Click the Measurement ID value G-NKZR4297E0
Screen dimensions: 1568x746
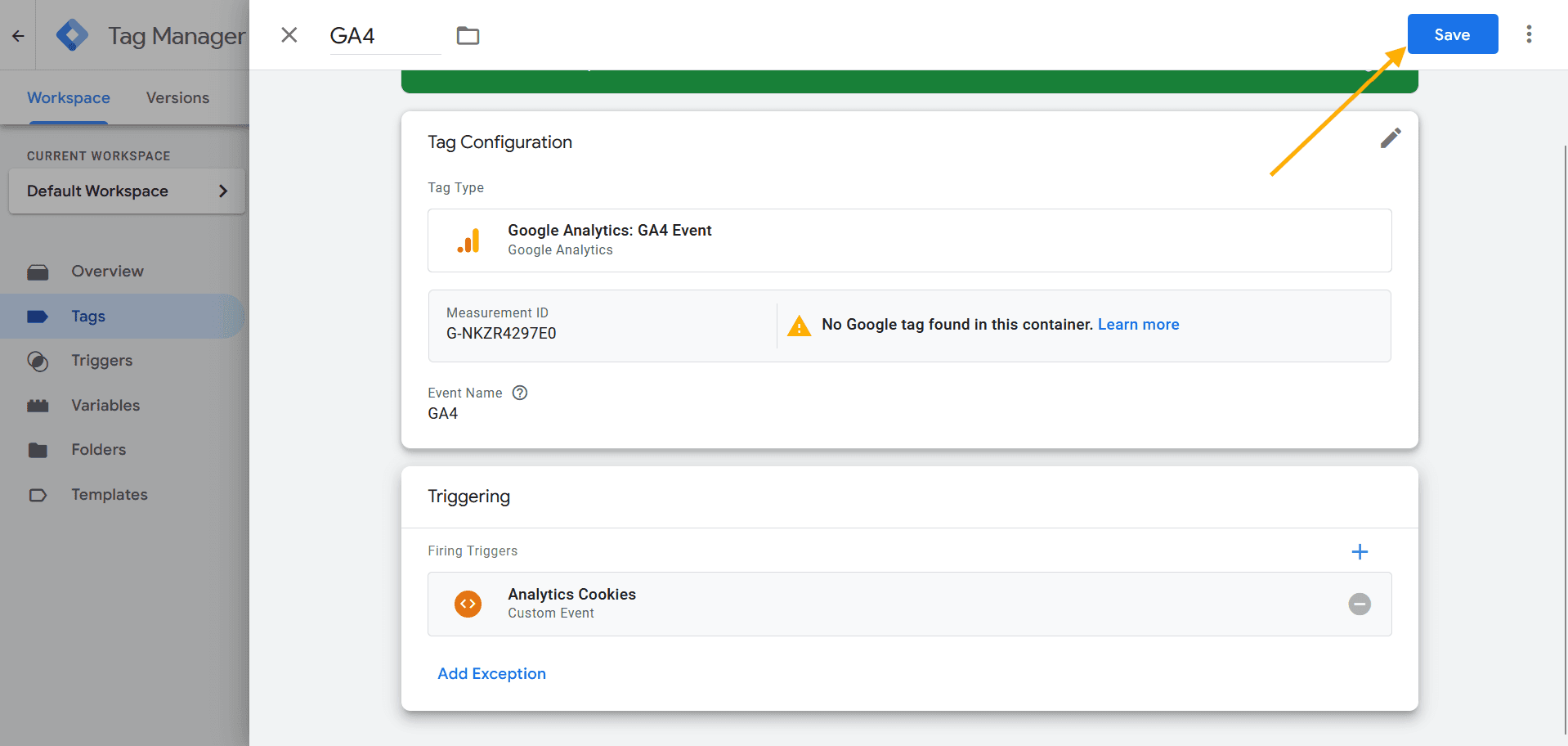[501, 334]
